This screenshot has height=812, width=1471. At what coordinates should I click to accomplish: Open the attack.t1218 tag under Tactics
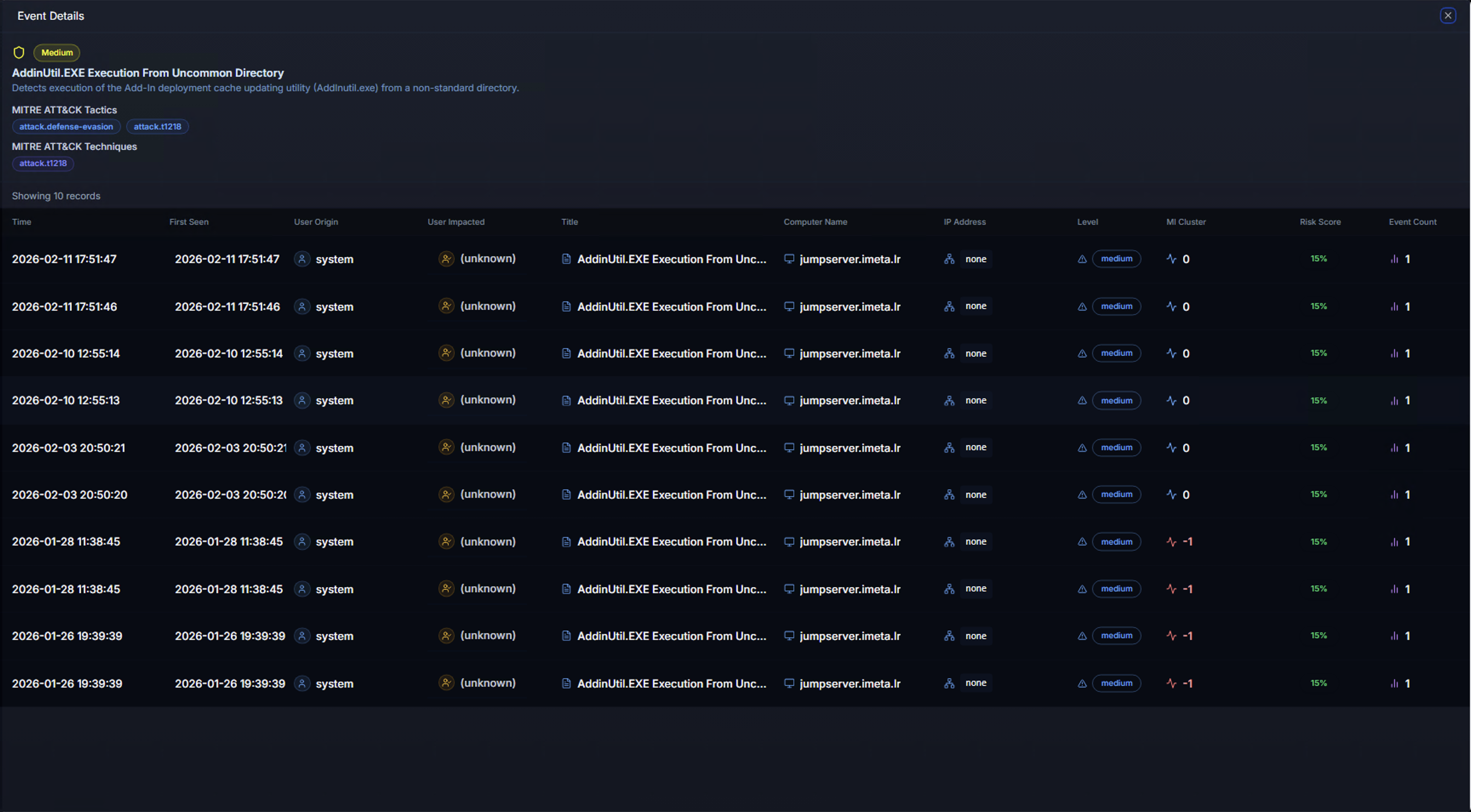pyautogui.click(x=157, y=127)
